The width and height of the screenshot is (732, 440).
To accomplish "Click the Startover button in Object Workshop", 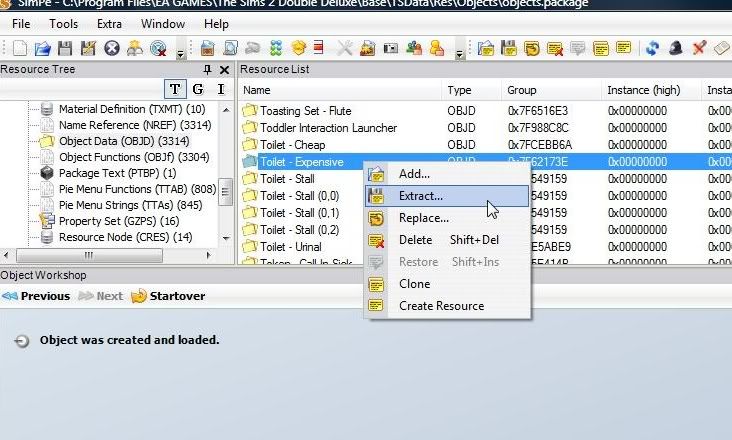I will click(x=168, y=296).
